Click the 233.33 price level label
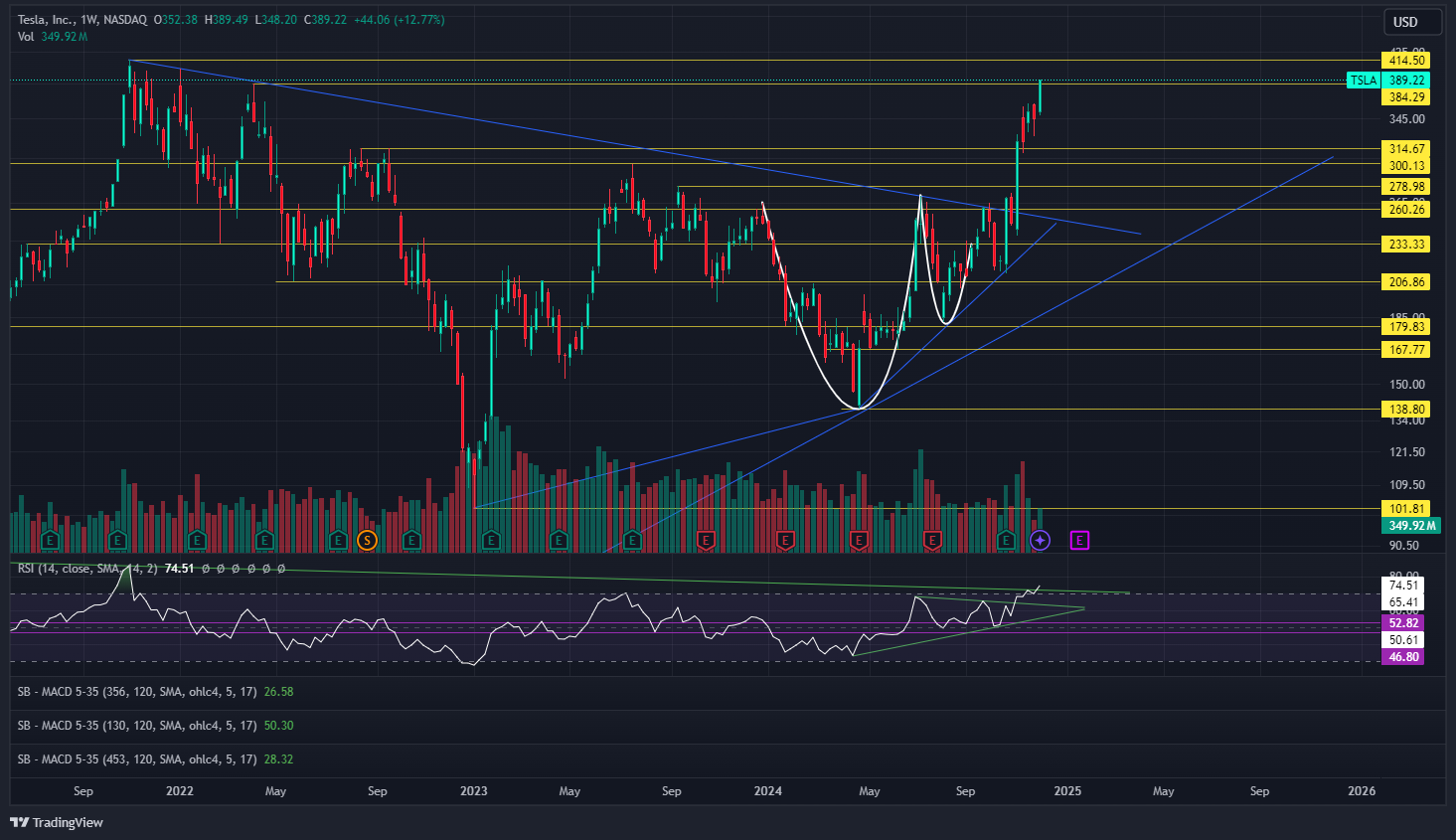Screen dimensions: 1456x840 click(1406, 245)
